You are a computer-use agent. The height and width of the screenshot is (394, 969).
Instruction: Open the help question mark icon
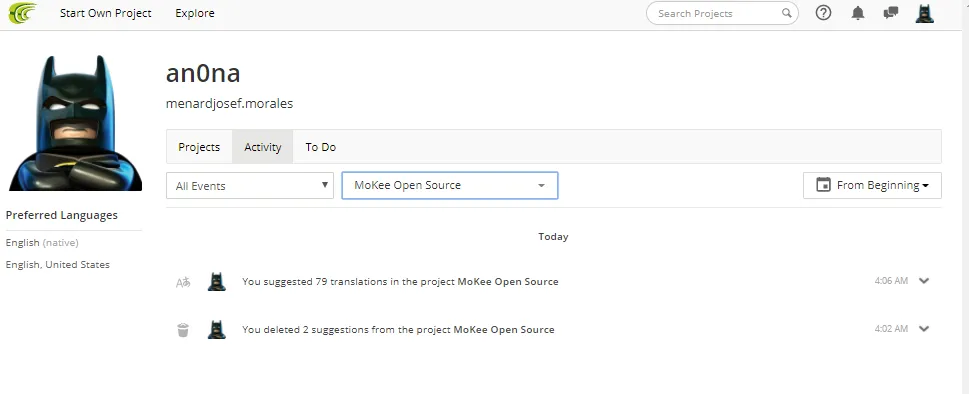click(823, 13)
